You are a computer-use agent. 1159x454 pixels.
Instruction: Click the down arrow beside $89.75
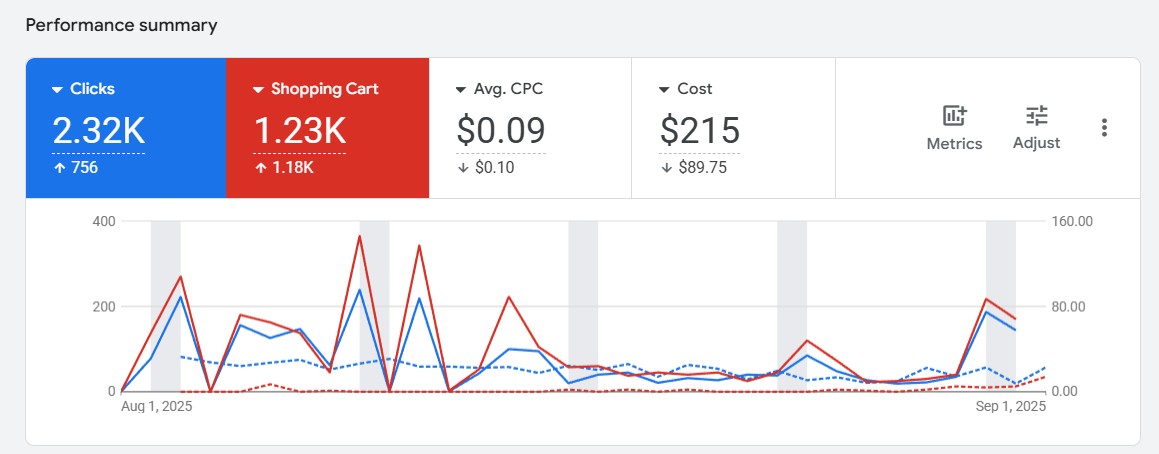(665, 168)
